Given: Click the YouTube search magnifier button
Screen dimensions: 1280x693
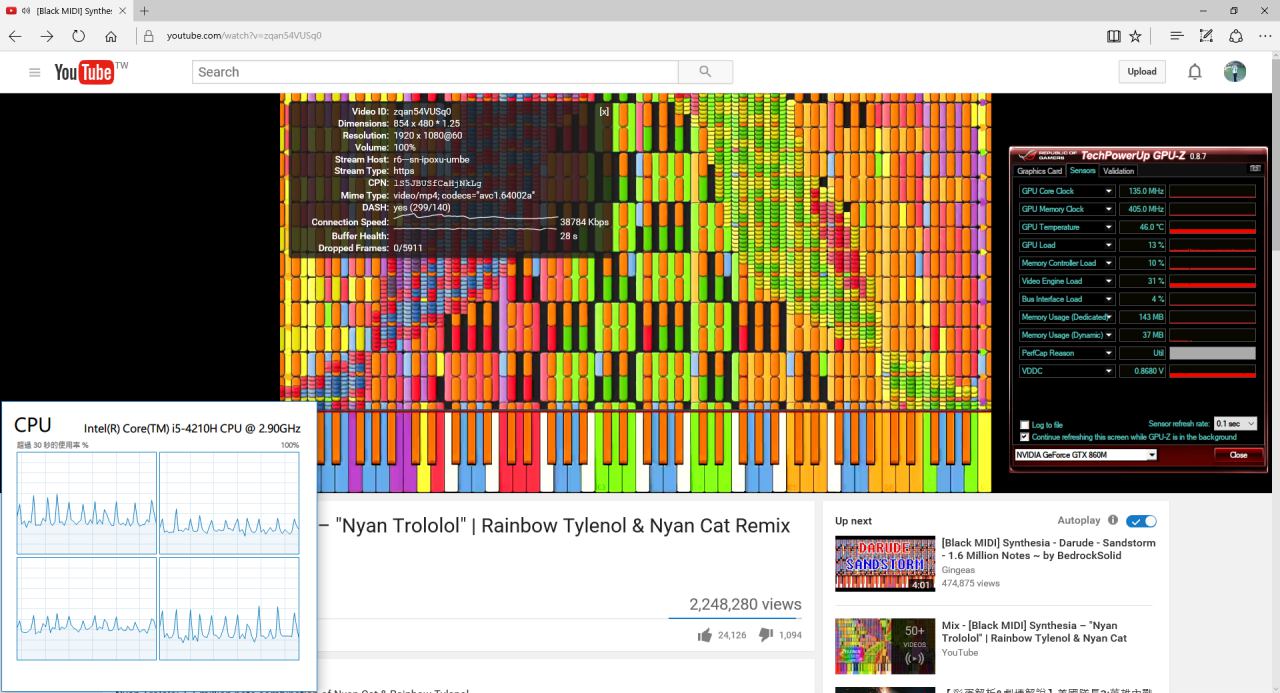Looking at the screenshot, I should pos(705,72).
